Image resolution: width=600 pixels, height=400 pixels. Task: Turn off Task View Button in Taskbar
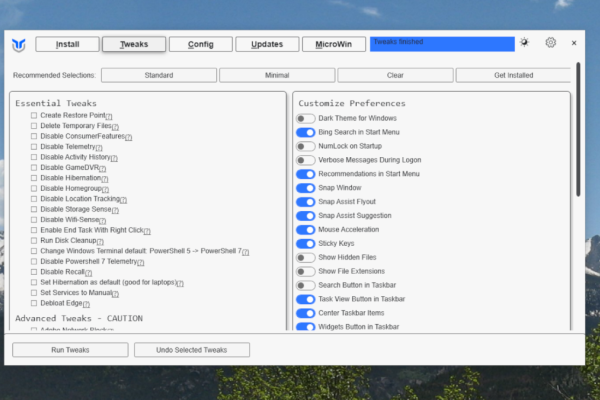point(305,299)
